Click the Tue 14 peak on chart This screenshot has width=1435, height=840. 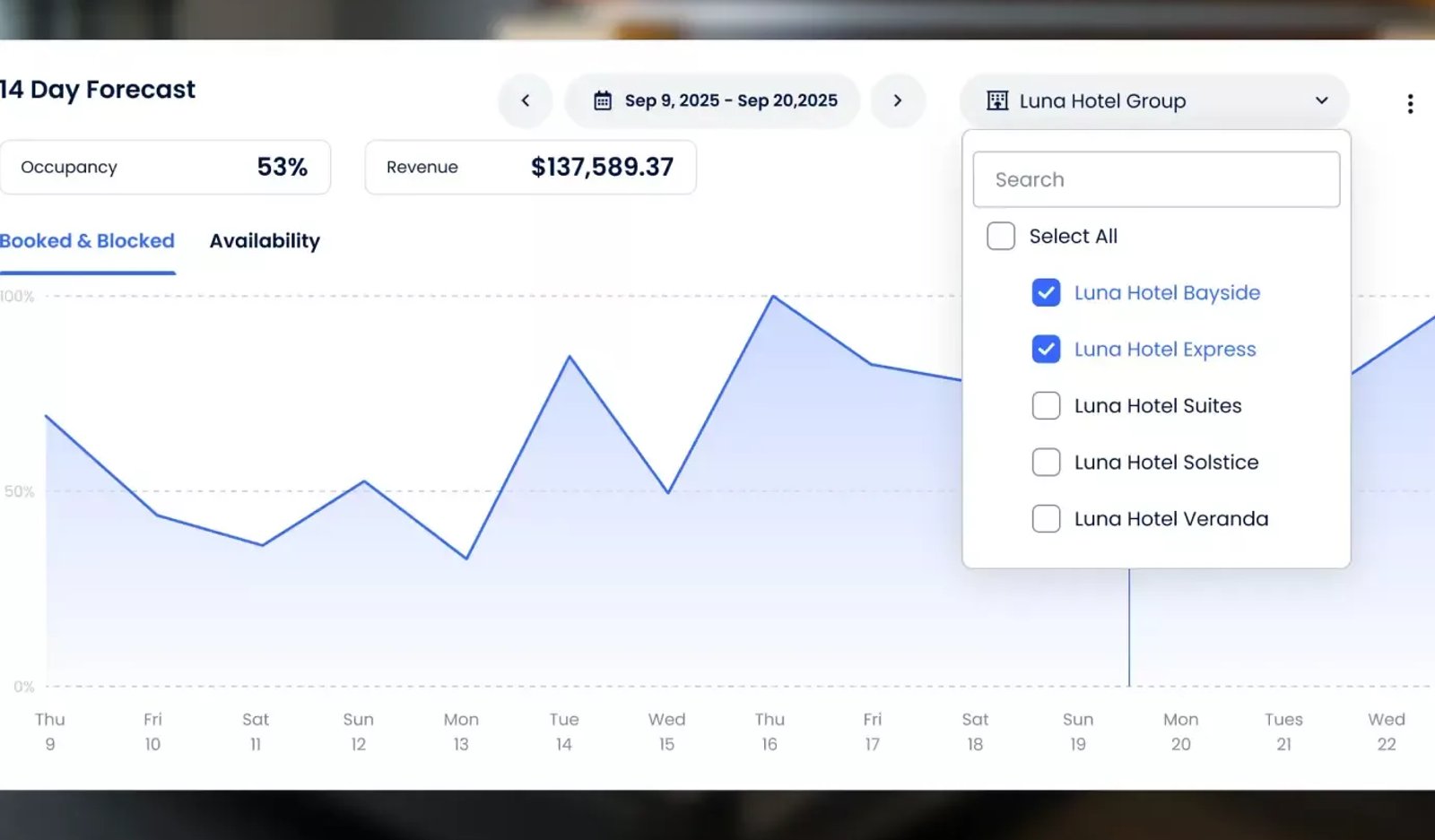[x=569, y=356]
